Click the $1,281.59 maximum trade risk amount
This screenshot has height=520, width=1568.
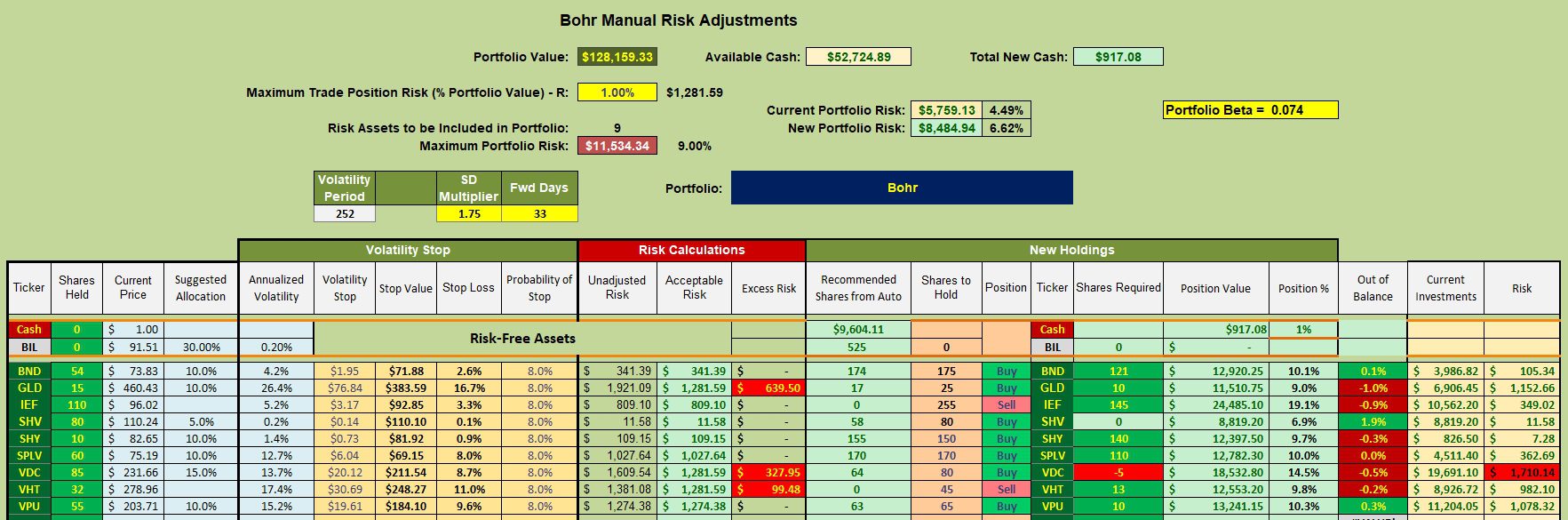coord(694,92)
